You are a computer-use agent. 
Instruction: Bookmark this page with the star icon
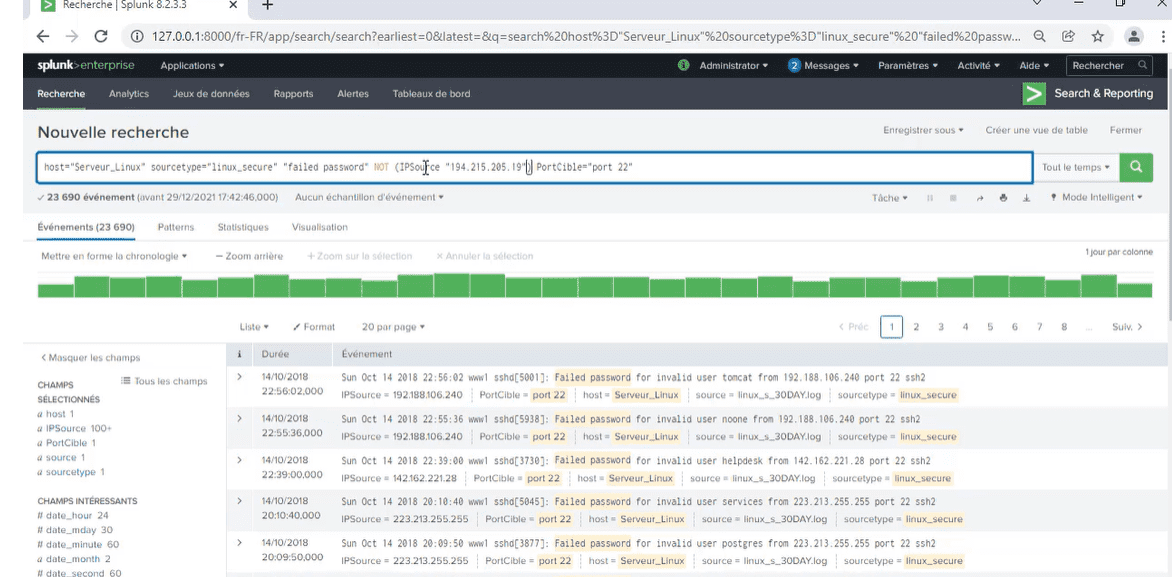point(1097,36)
